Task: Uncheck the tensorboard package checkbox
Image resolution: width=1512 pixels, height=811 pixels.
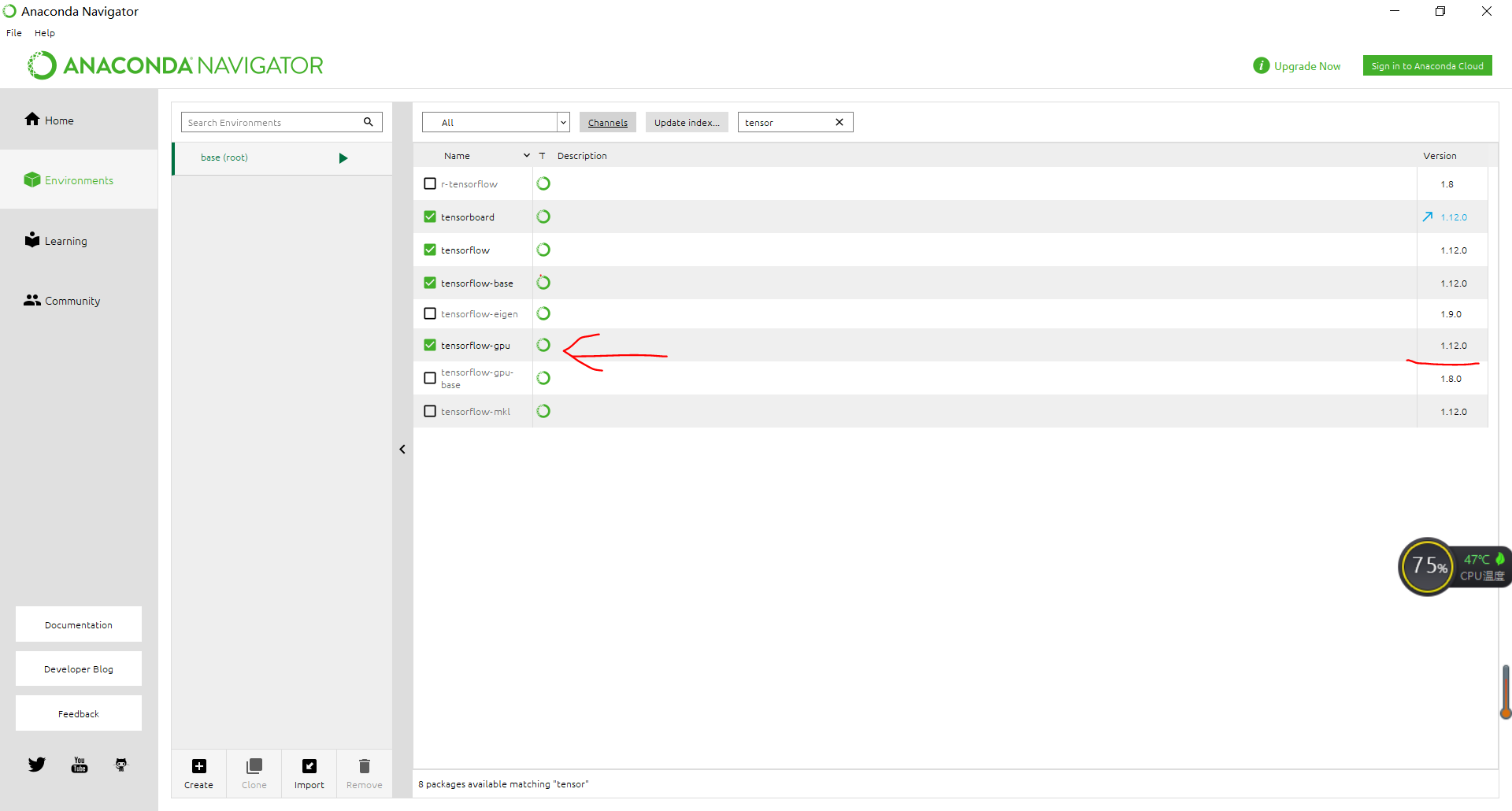Action: tap(430, 217)
